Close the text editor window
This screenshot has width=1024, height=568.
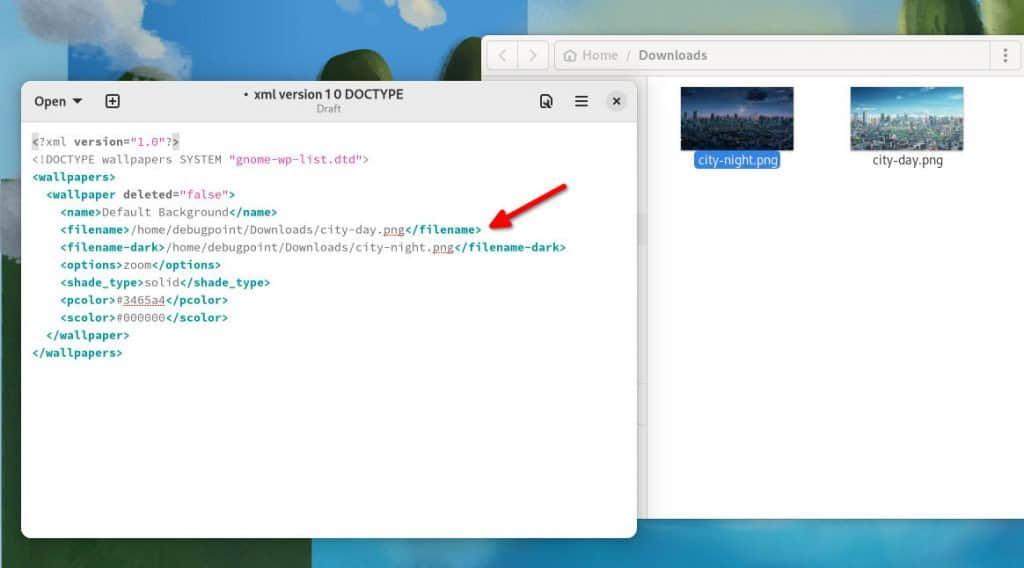[617, 101]
